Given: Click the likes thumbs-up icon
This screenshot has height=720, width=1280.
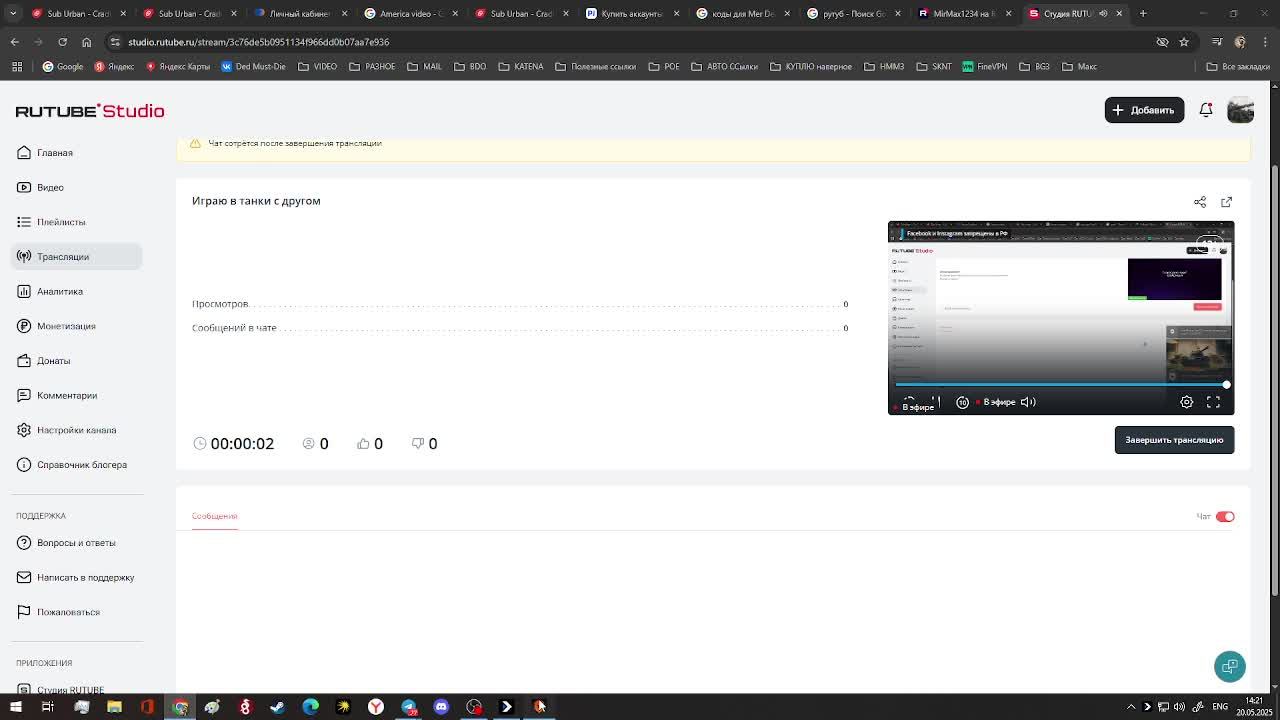Looking at the screenshot, I should (x=363, y=443).
